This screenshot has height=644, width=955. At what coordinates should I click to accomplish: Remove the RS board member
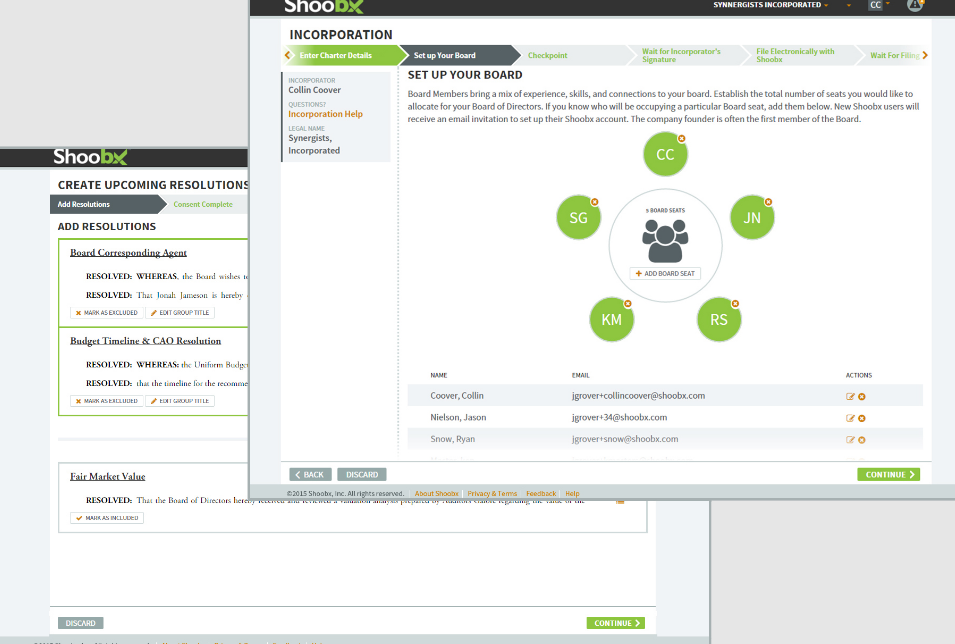point(735,303)
